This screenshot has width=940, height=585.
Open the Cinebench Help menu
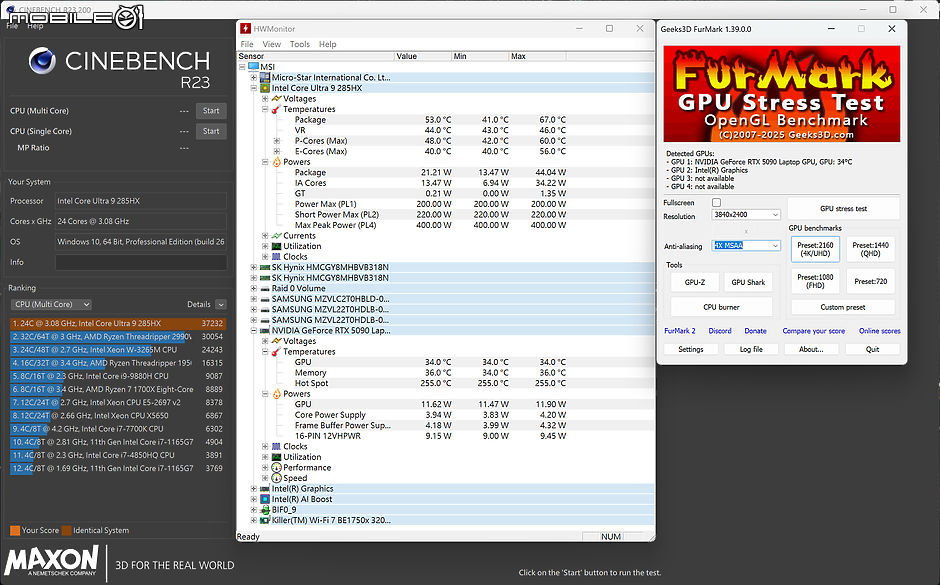pos(35,26)
